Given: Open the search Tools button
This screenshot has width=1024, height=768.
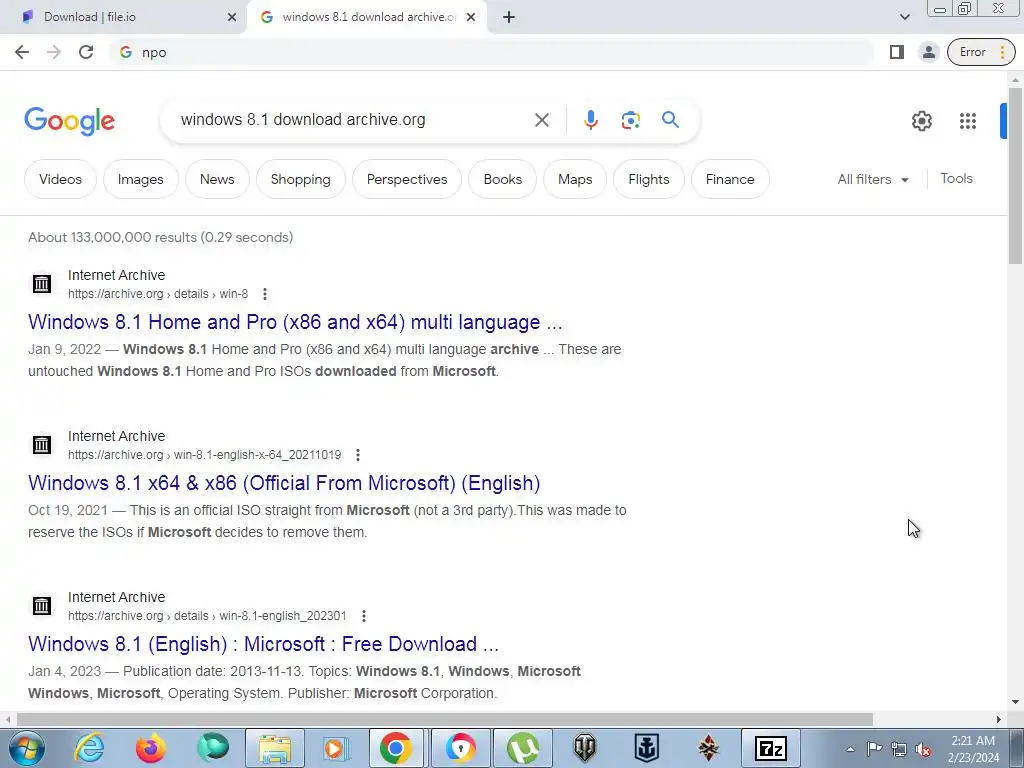Looking at the screenshot, I should (956, 178).
